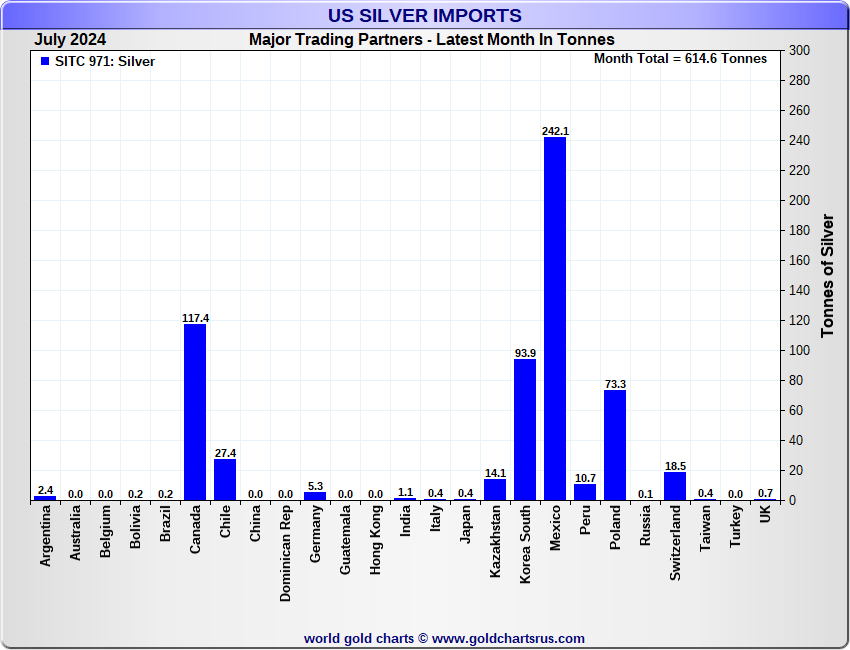The width and height of the screenshot is (850, 650).
Task: Click the Chile bar labeled 27.4
Action: tap(225, 479)
